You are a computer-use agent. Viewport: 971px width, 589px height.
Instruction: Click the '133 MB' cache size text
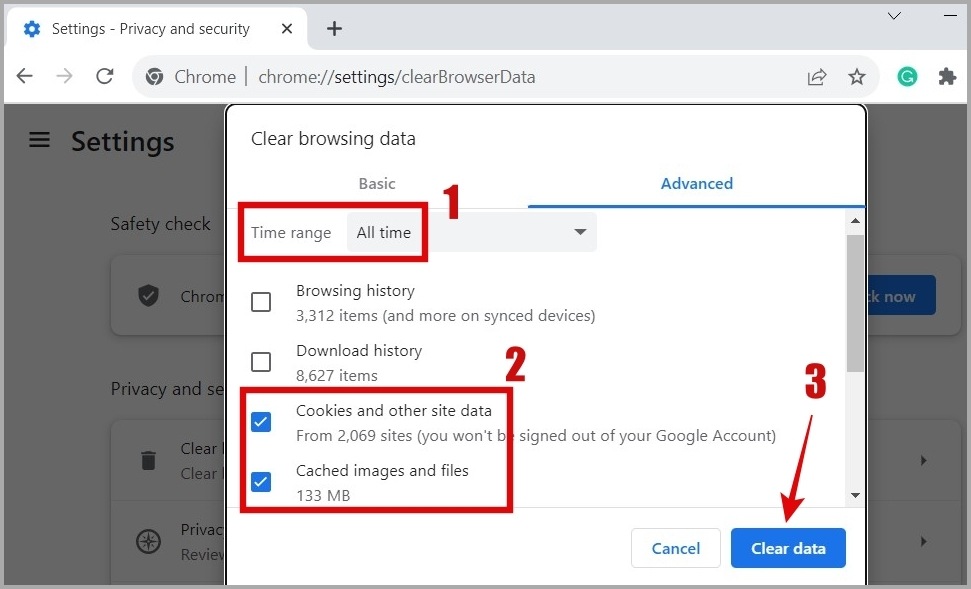[323, 495]
